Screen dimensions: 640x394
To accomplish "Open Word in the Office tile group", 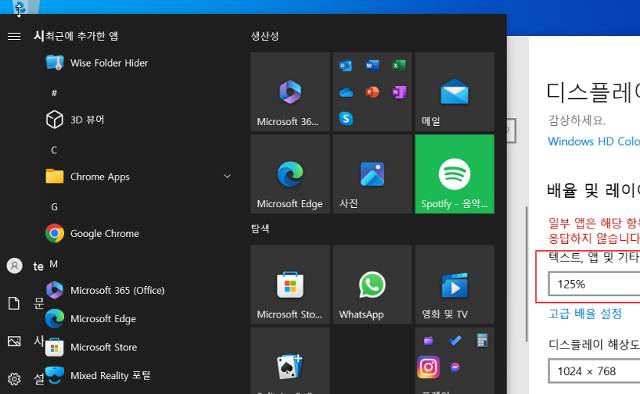I will pos(372,65).
